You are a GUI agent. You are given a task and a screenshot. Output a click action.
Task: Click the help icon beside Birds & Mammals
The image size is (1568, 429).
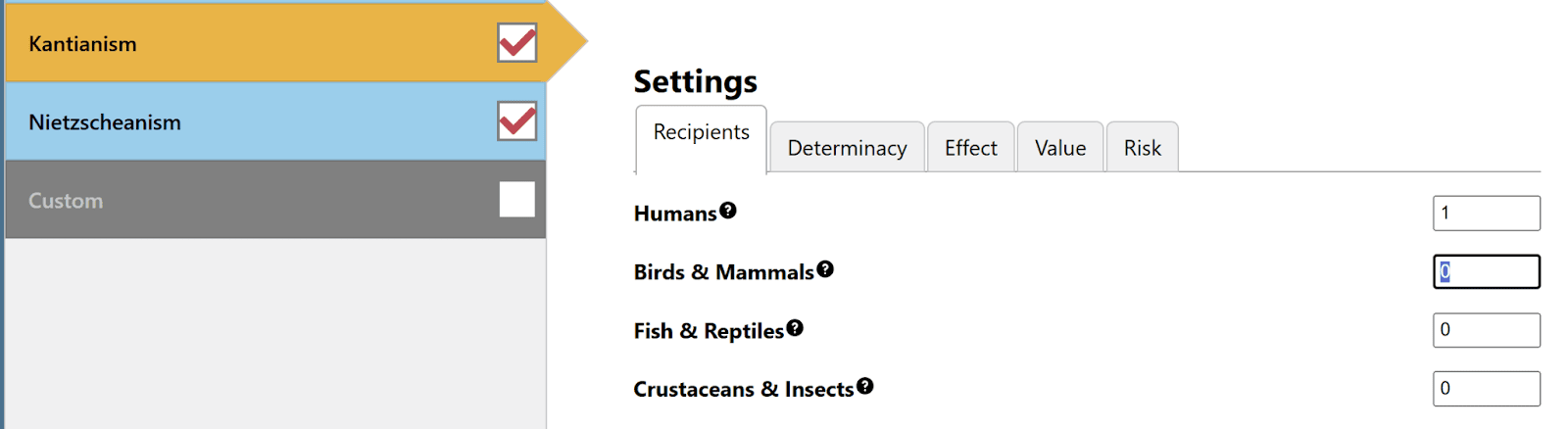825,269
